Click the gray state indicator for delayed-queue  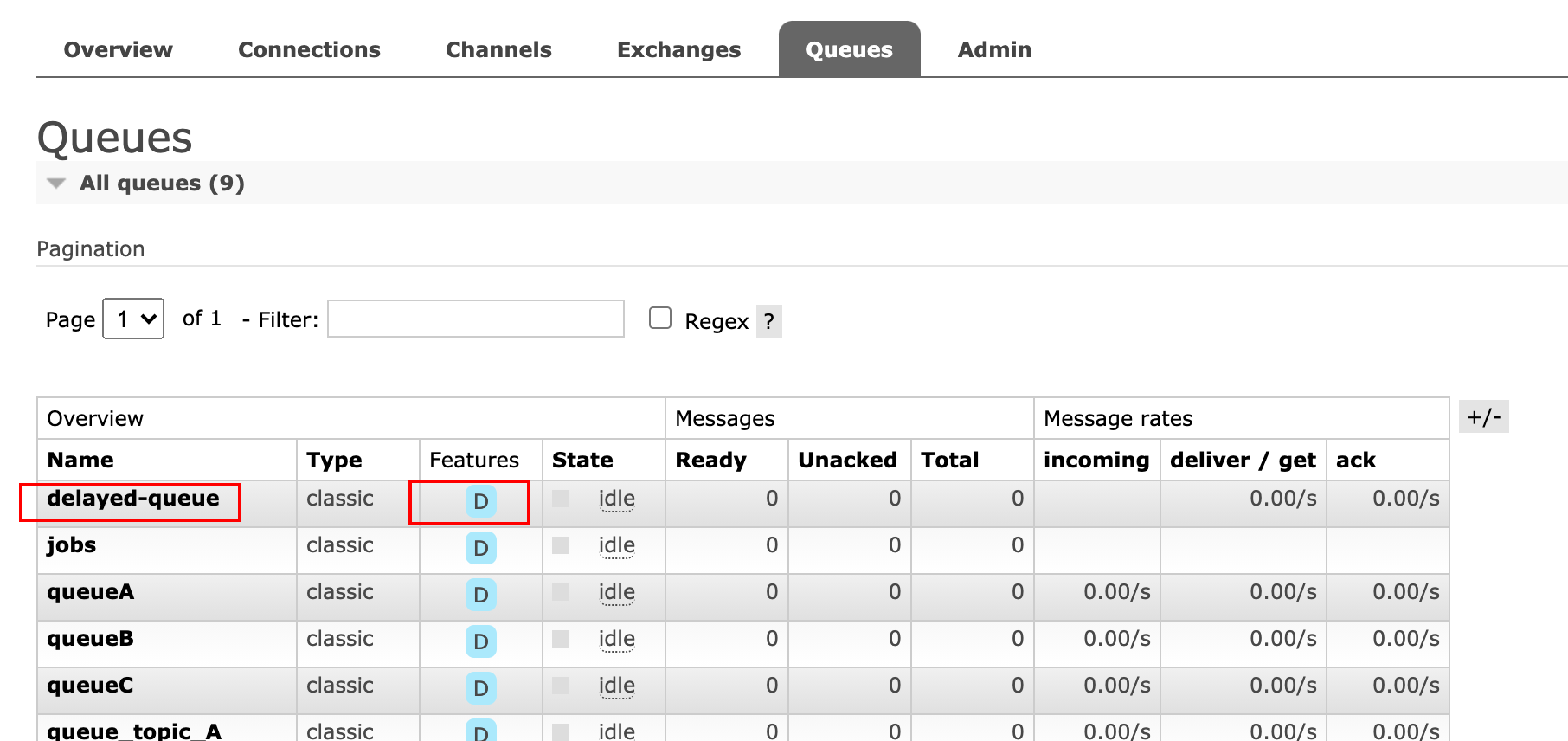point(561,499)
